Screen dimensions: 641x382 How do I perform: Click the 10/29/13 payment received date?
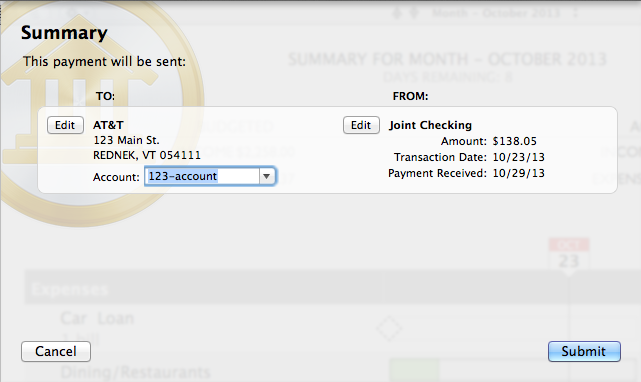tap(518, 173)
